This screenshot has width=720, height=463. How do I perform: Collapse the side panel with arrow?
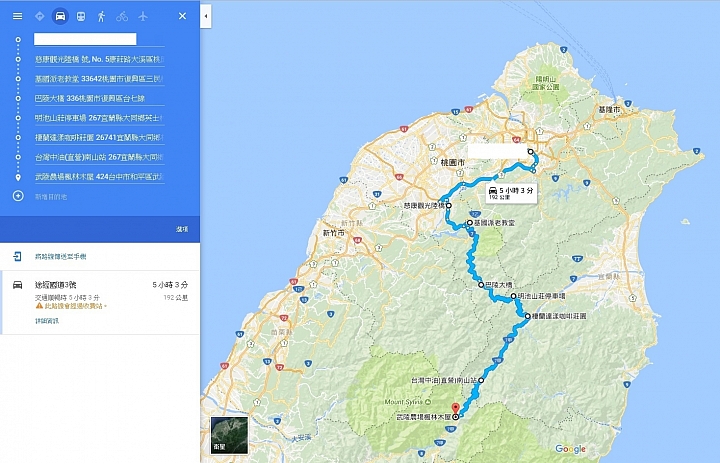pos(206,16)
